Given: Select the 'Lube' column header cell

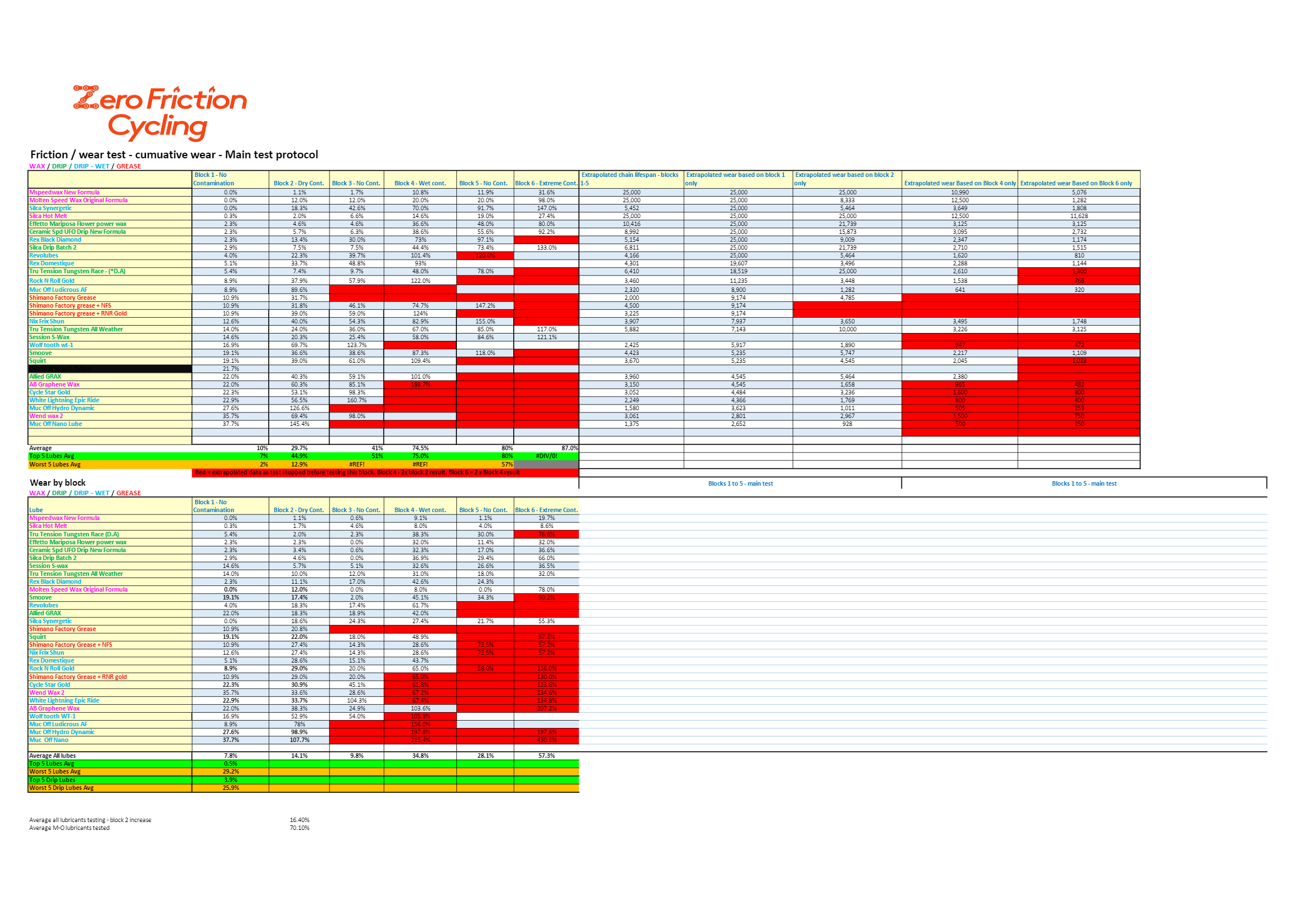Looking at the screenshot, I should (37, 510).
